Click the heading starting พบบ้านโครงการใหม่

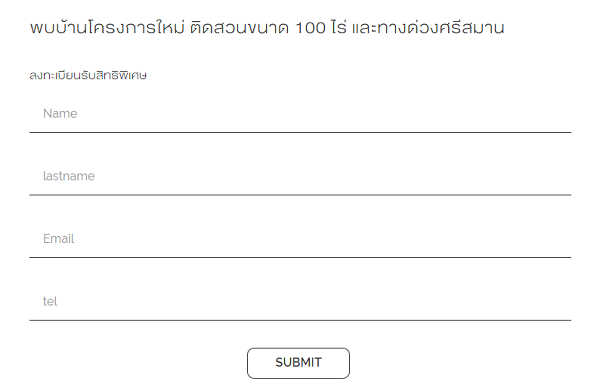pyautogui.click(x=267, y=27)
